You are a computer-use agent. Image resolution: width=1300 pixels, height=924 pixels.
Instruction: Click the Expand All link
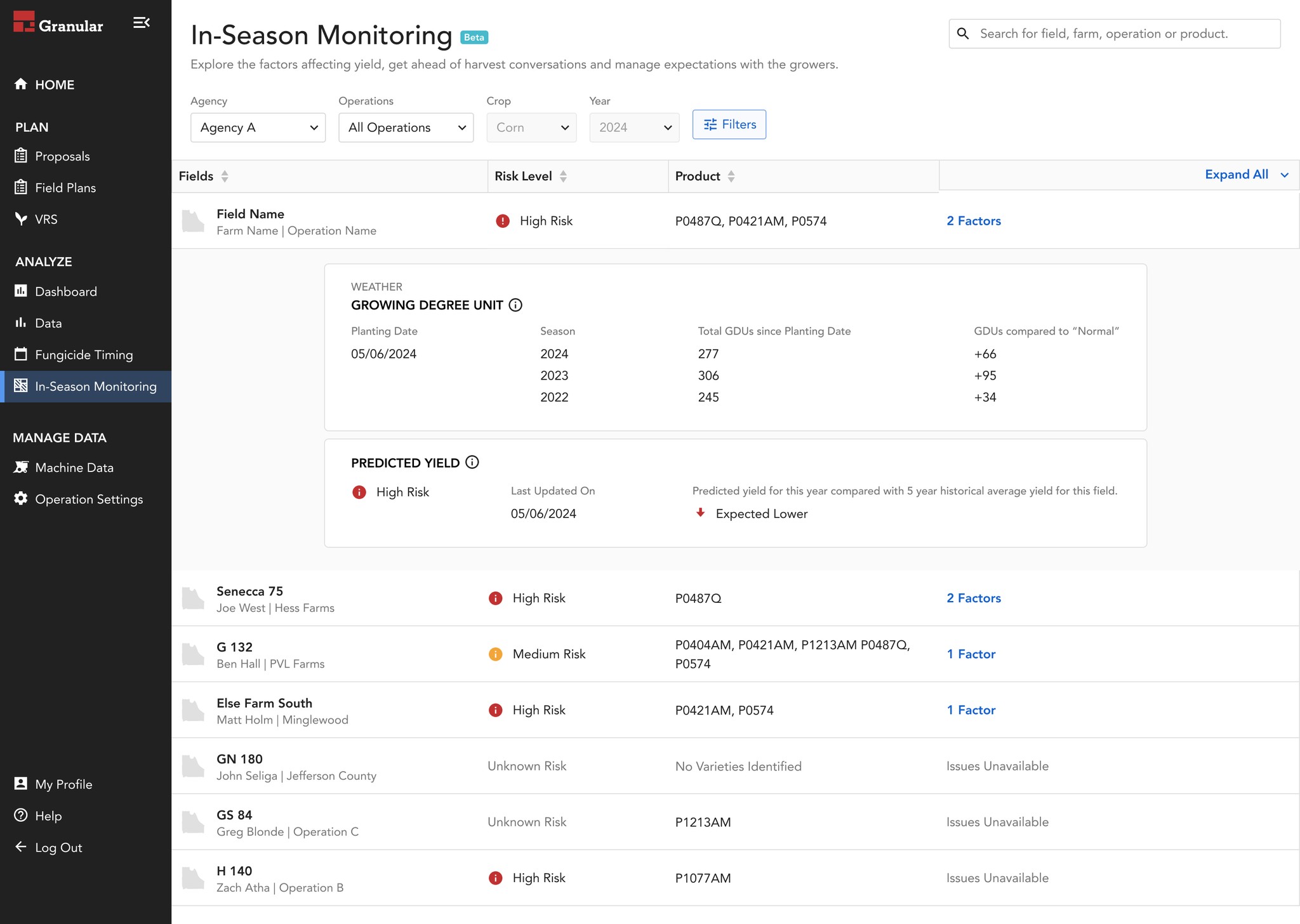click(x=1237, y=175)
